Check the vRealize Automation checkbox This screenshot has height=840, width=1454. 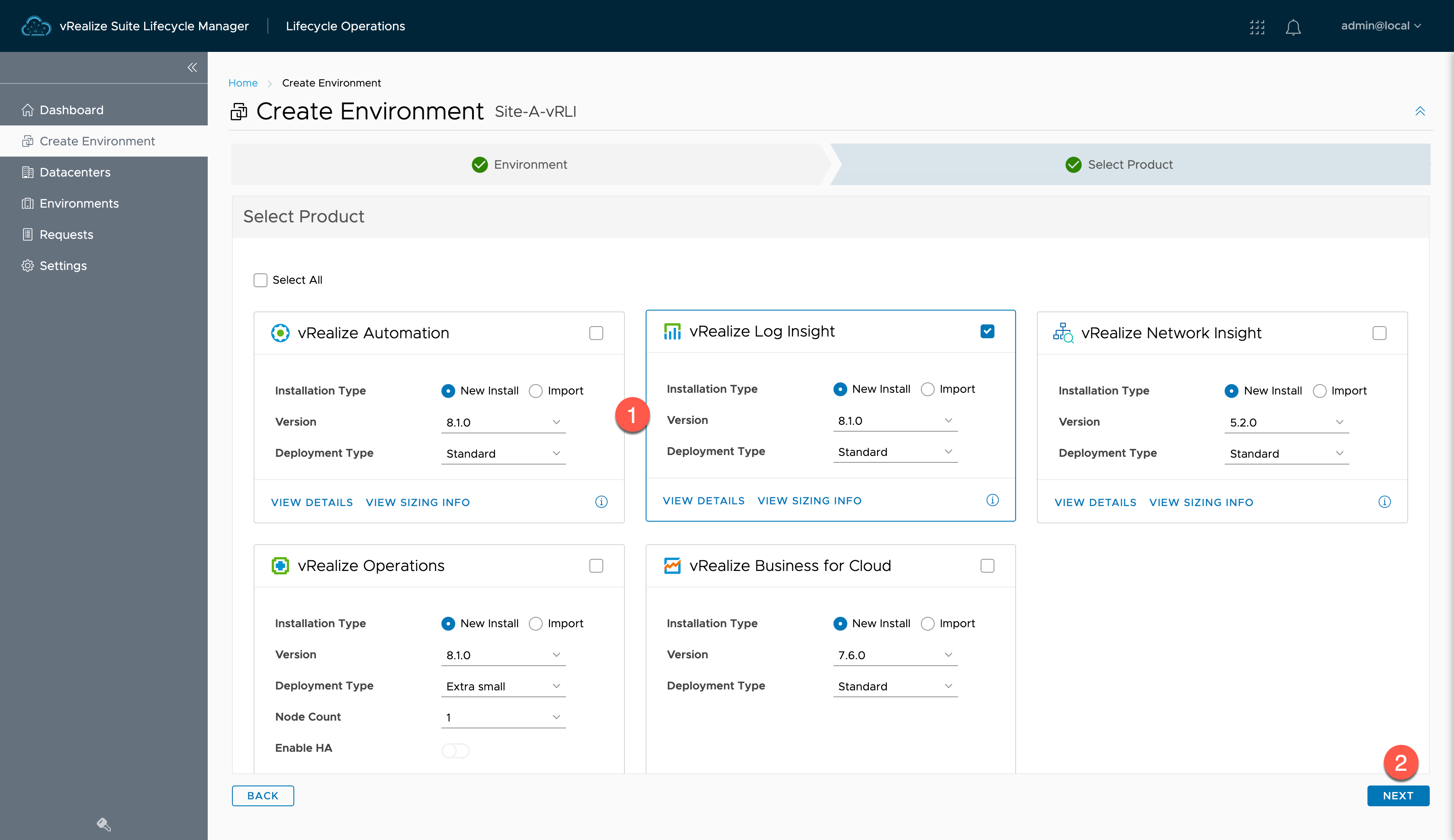[x=596, y=333]
